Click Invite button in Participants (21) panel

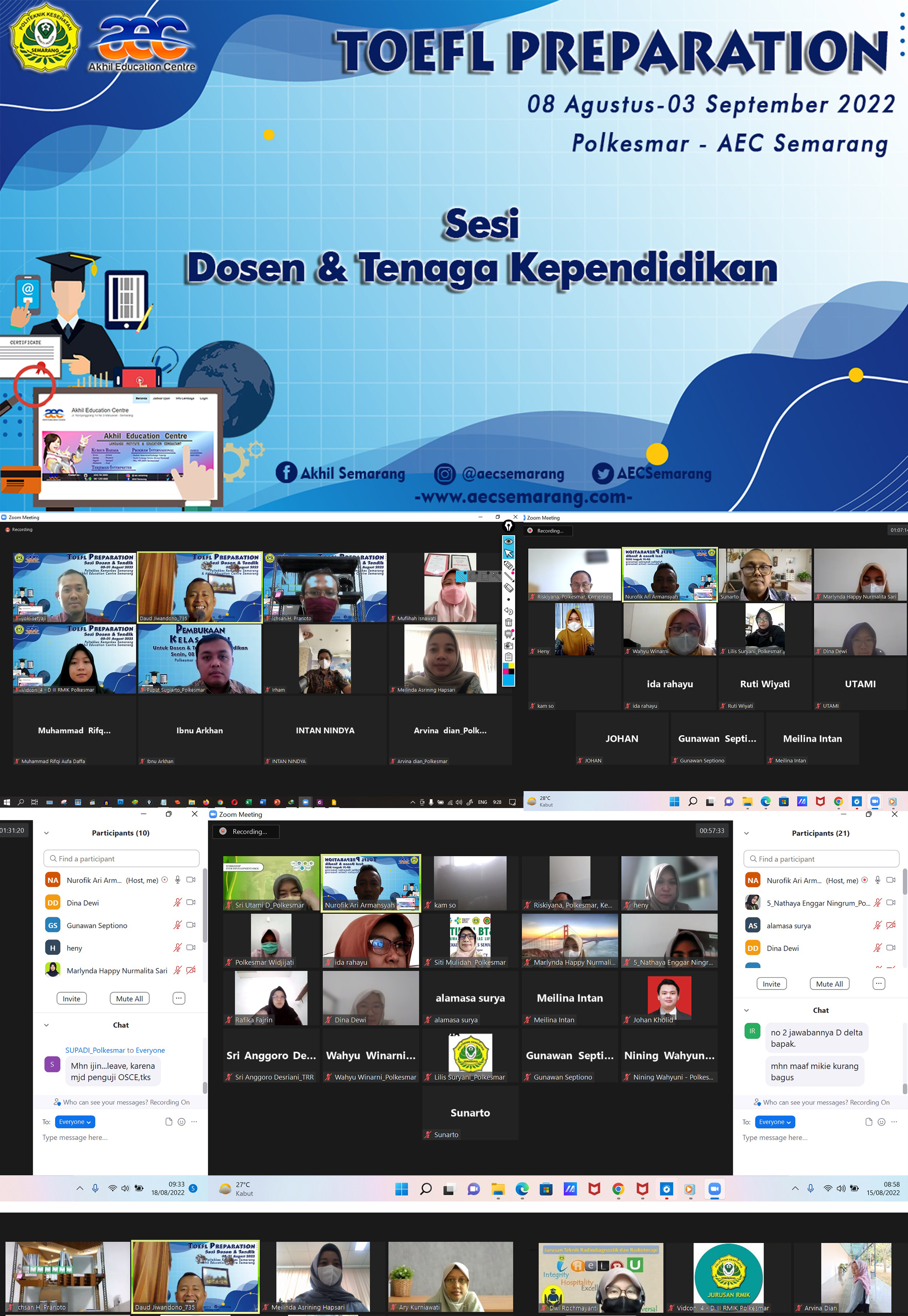click(x=771, y=984)
